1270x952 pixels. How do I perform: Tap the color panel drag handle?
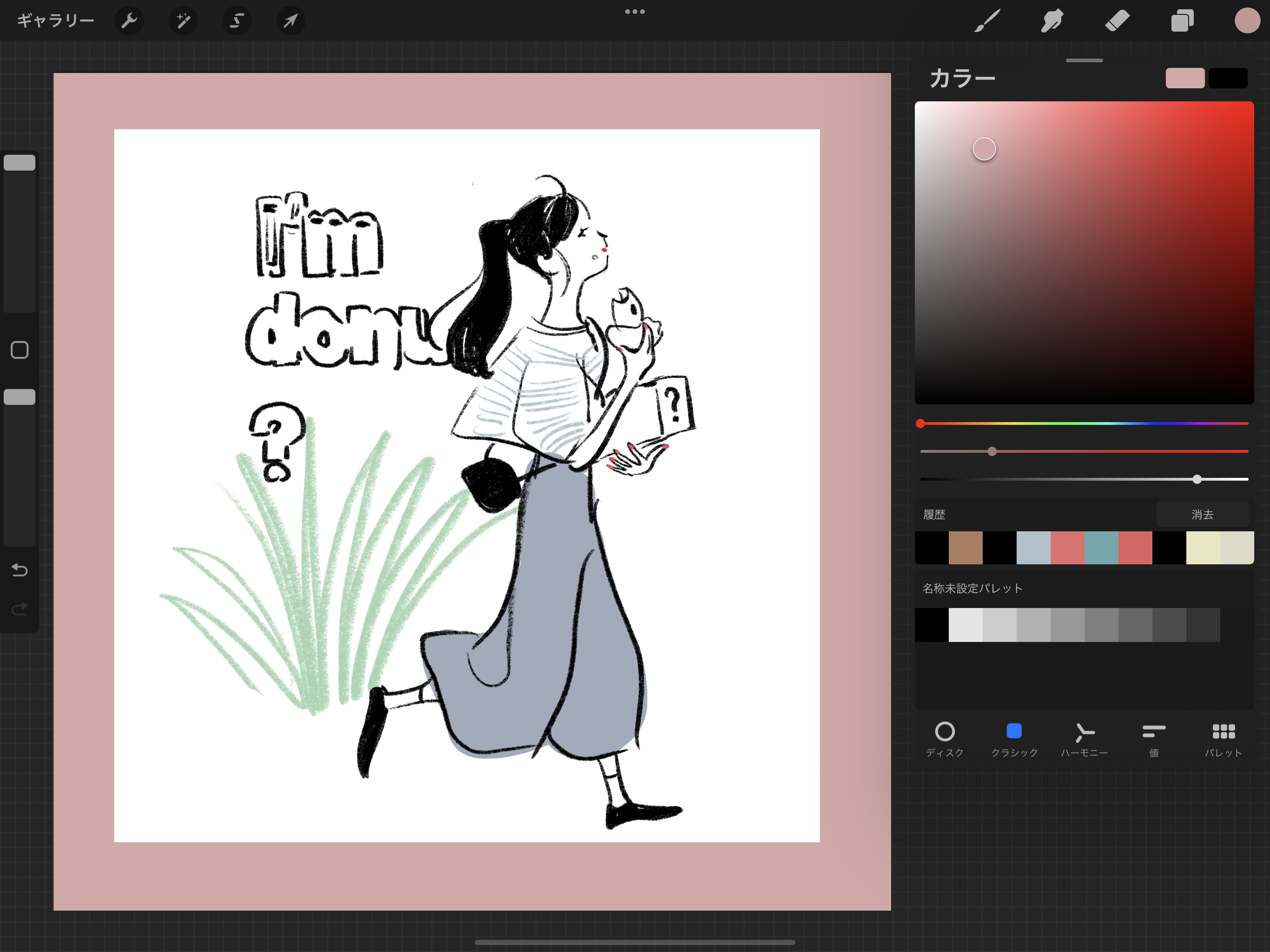[x=1084, y=60]
